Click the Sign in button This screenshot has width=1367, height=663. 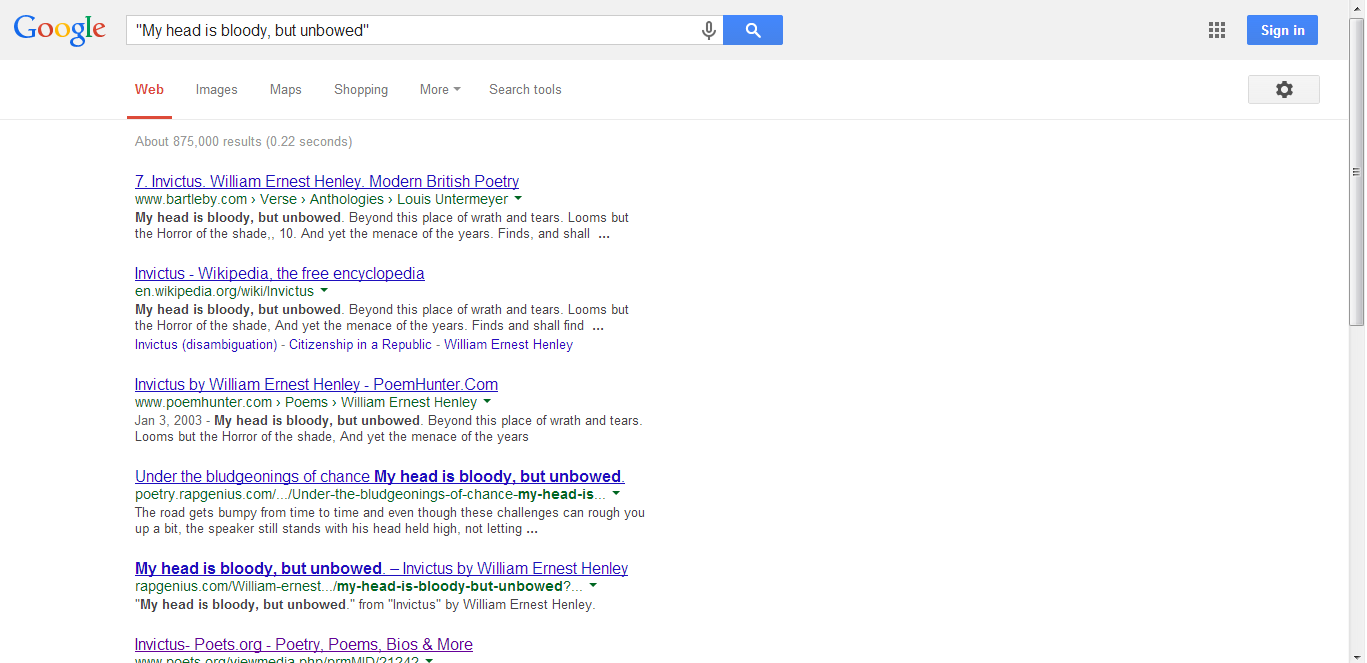click(x=1282, y=30)
